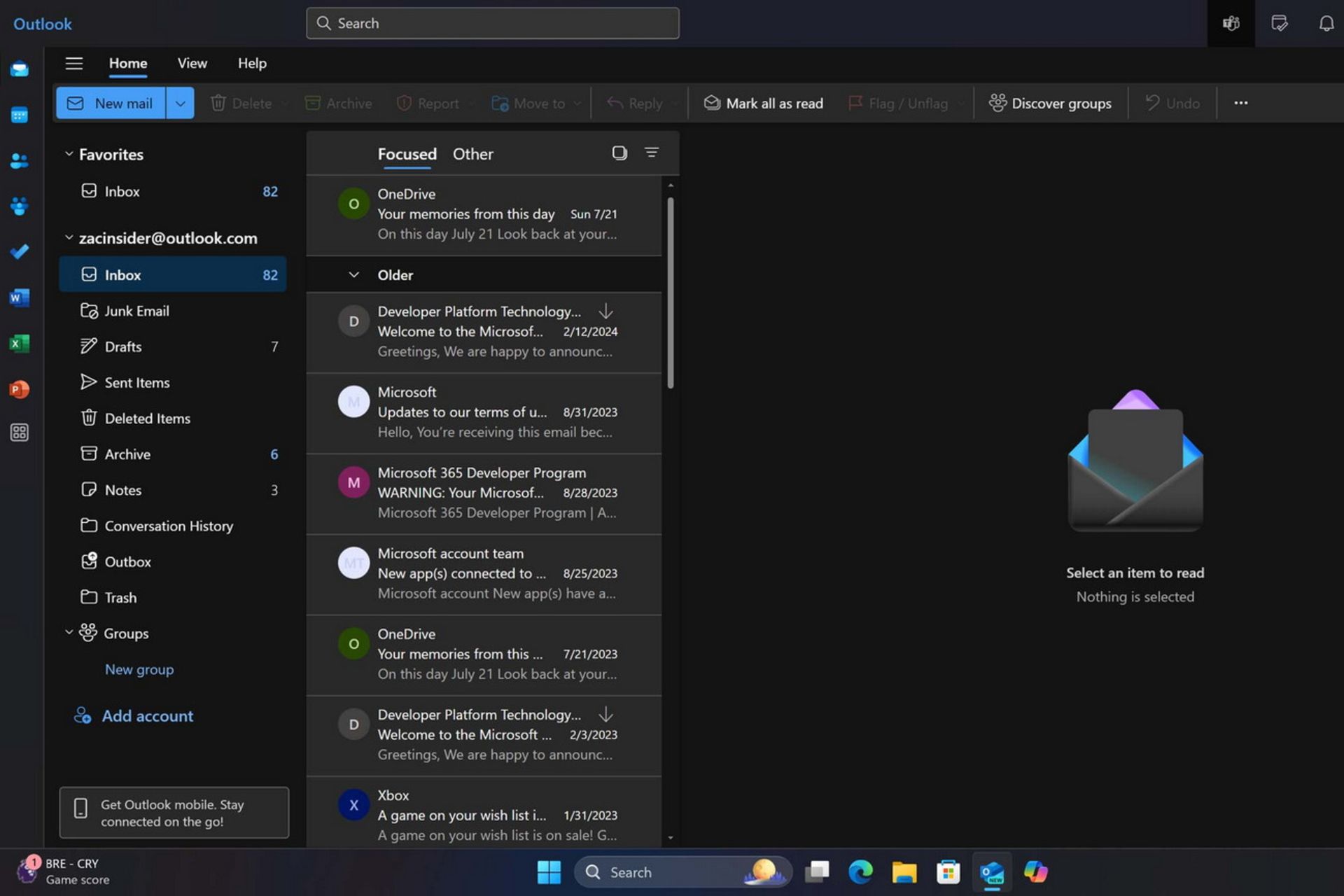Open Copilot from the taskbar
Screen dimensions: 1344x896
pos(1036,872)
